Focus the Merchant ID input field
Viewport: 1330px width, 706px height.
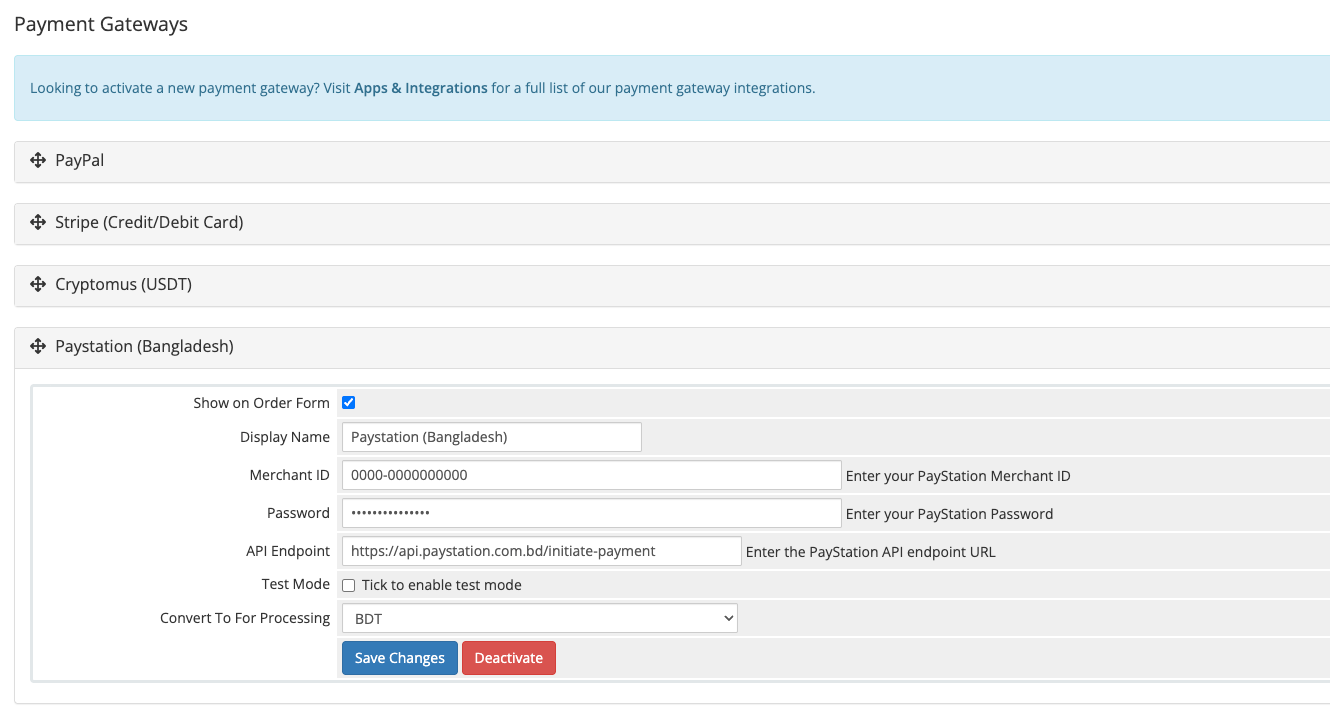click(x=591, y=475)
